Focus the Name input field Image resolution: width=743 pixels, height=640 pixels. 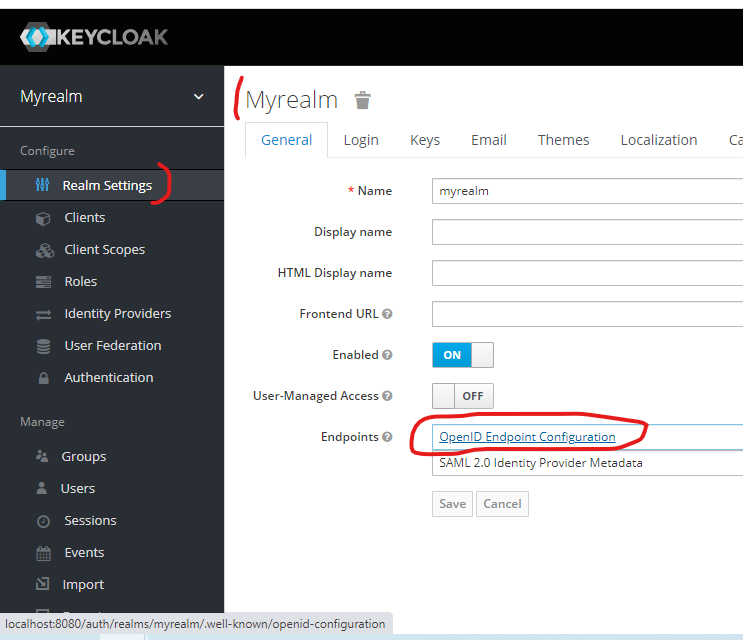pyautogui.click(x=588, y=191)
